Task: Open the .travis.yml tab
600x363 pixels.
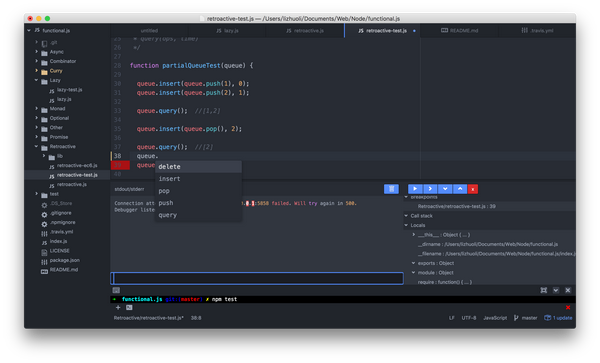Action: [537, 31]
